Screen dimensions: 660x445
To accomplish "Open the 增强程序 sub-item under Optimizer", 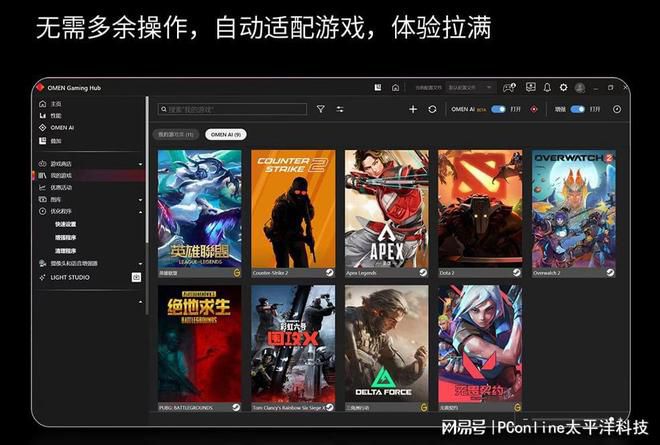I will click(x=66, y=237).
